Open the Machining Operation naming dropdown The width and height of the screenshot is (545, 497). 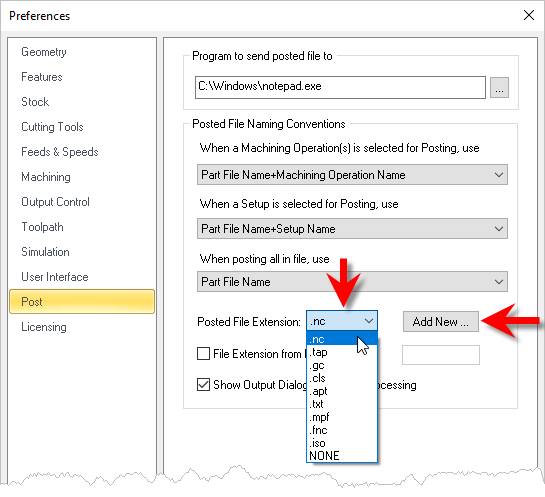352,174
